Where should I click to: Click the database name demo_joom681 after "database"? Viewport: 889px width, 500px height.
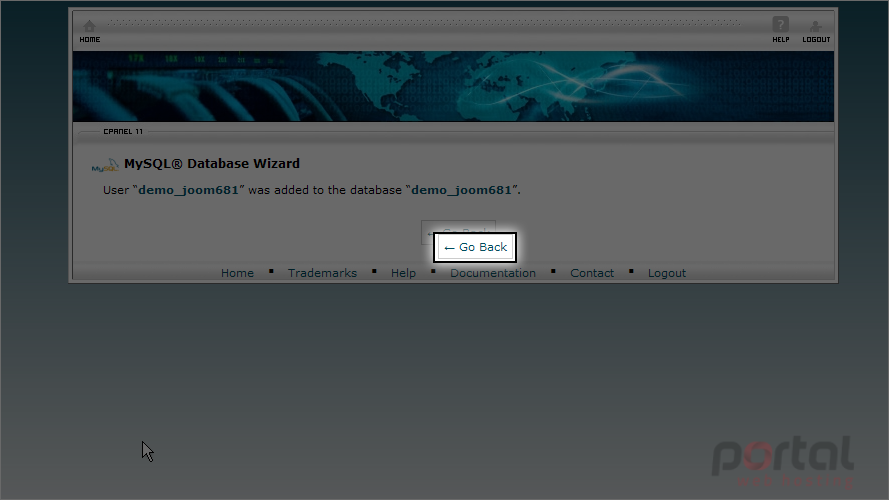(x=461, y=190)
